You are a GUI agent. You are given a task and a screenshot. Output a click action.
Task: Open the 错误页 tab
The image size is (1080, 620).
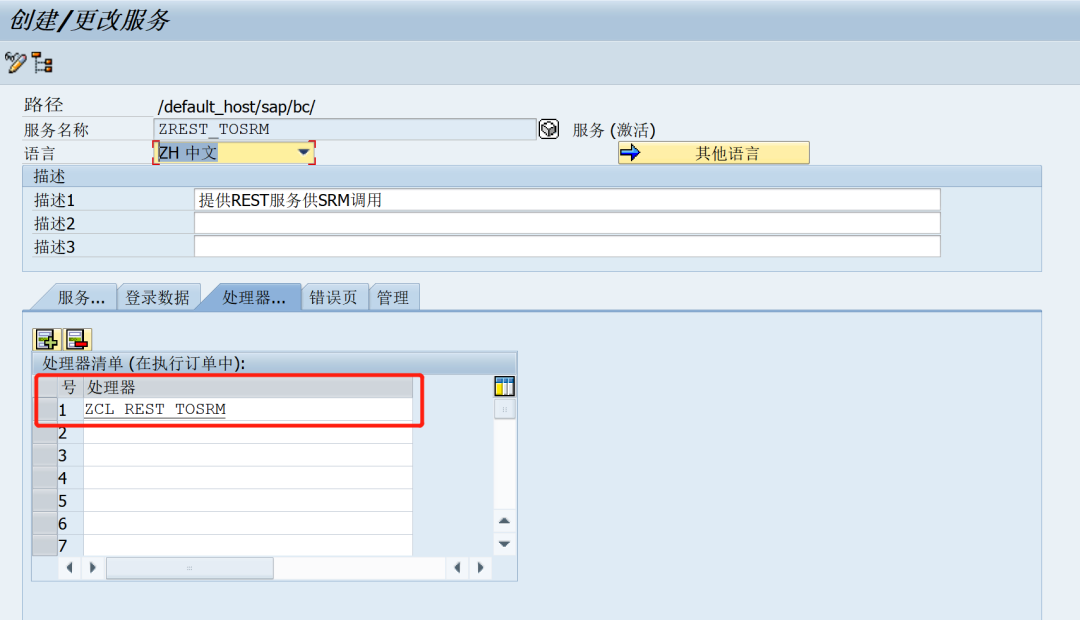(333, 298)
